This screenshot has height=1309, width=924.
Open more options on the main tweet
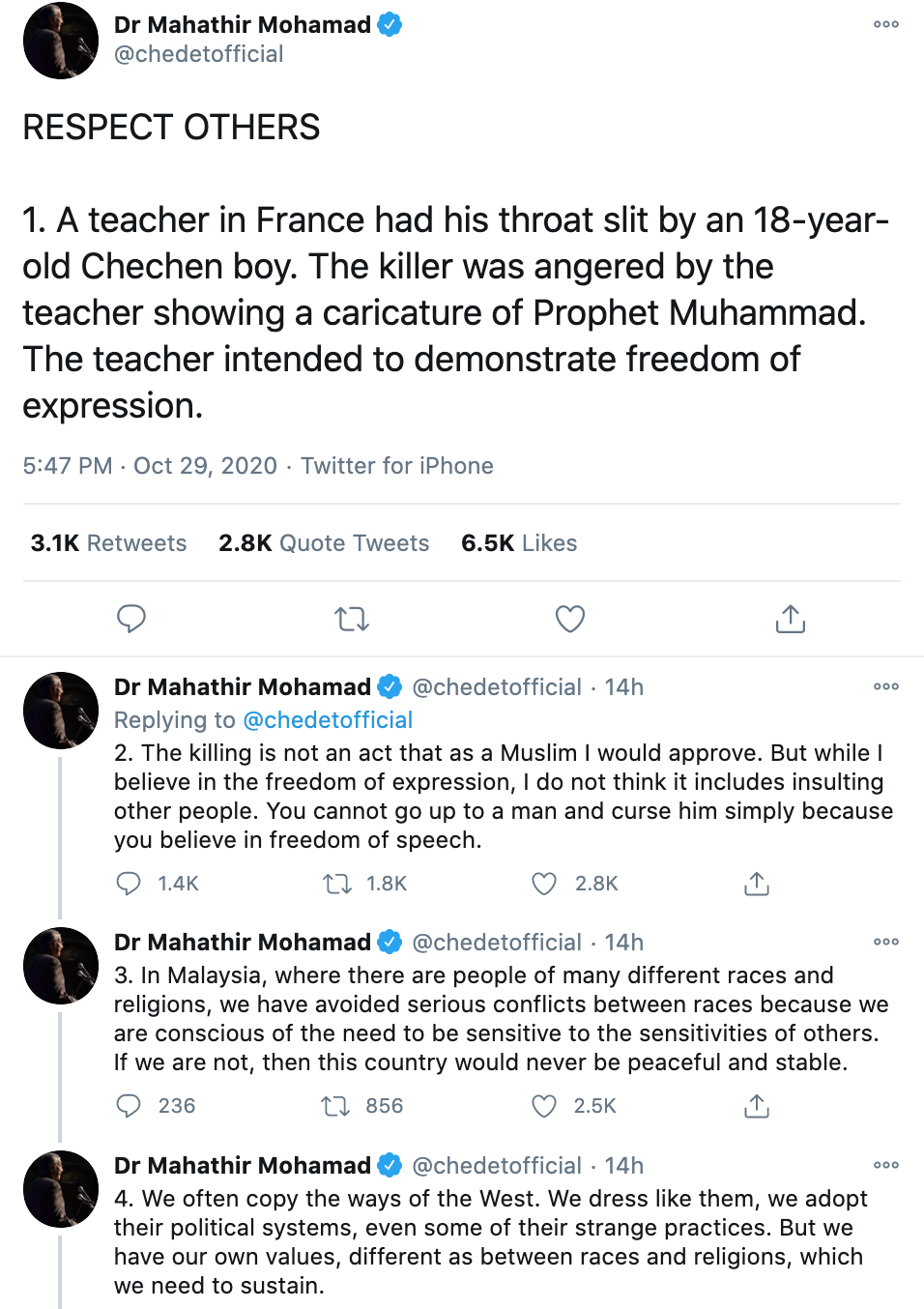tap(886, 24)
